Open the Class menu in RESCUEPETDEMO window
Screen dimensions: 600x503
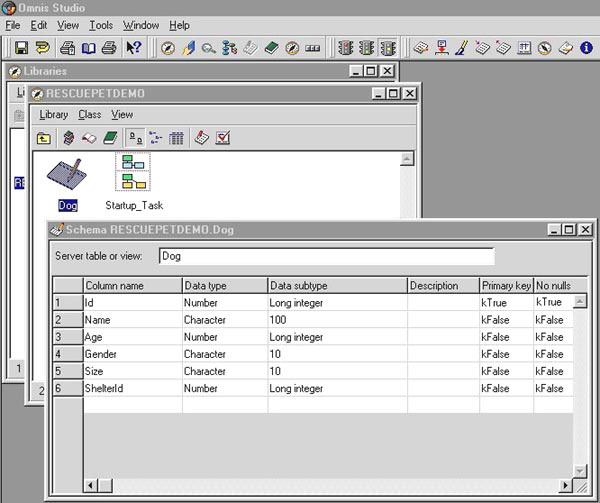pyautogui.click(x=90, y=114)
